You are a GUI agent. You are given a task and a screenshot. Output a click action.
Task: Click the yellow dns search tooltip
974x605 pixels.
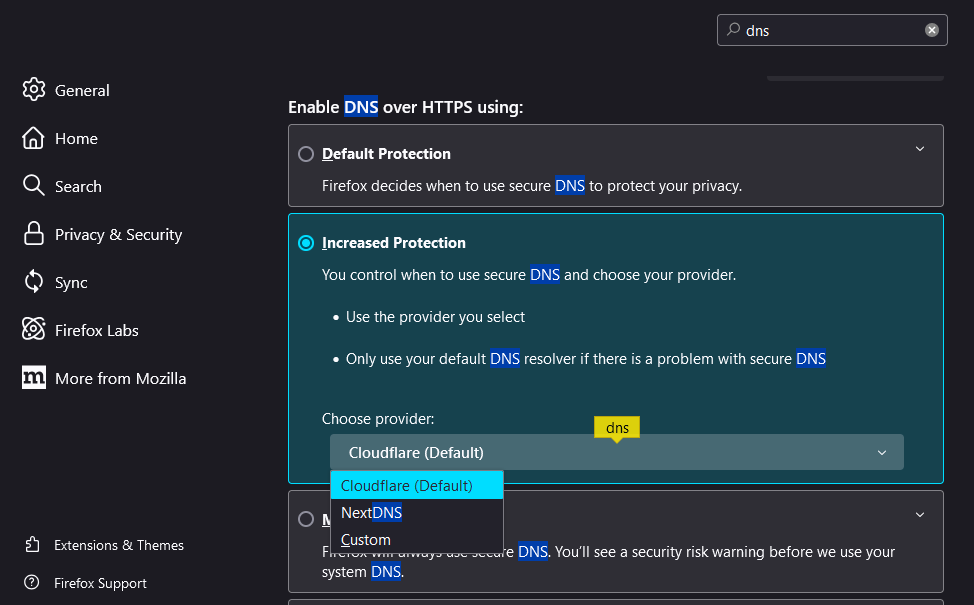coord(617,427)
